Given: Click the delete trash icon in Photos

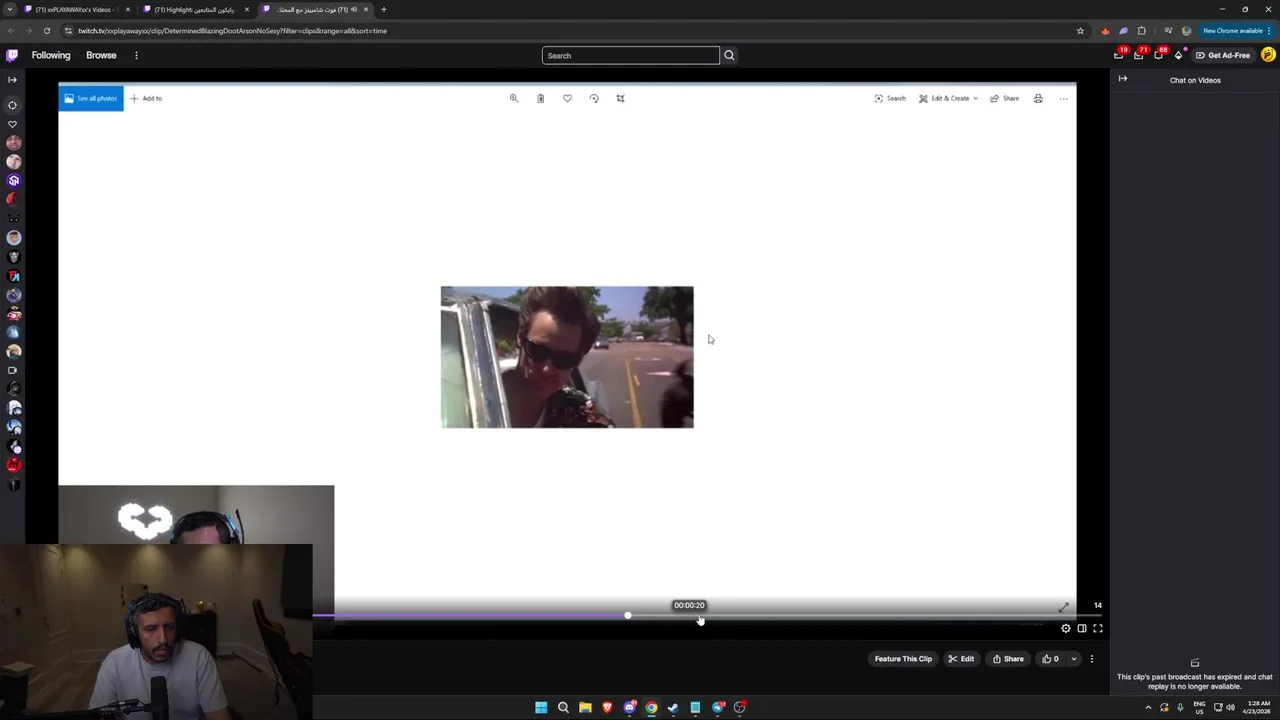Looking at the screenshot, I should (x=541, y=98).
